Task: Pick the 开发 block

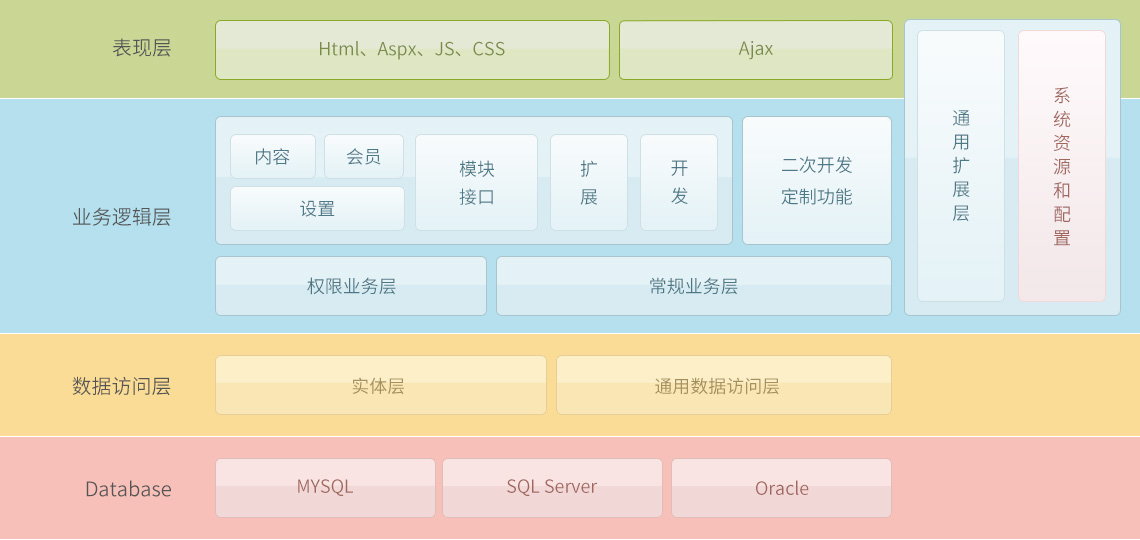Action: coord(679,183)
